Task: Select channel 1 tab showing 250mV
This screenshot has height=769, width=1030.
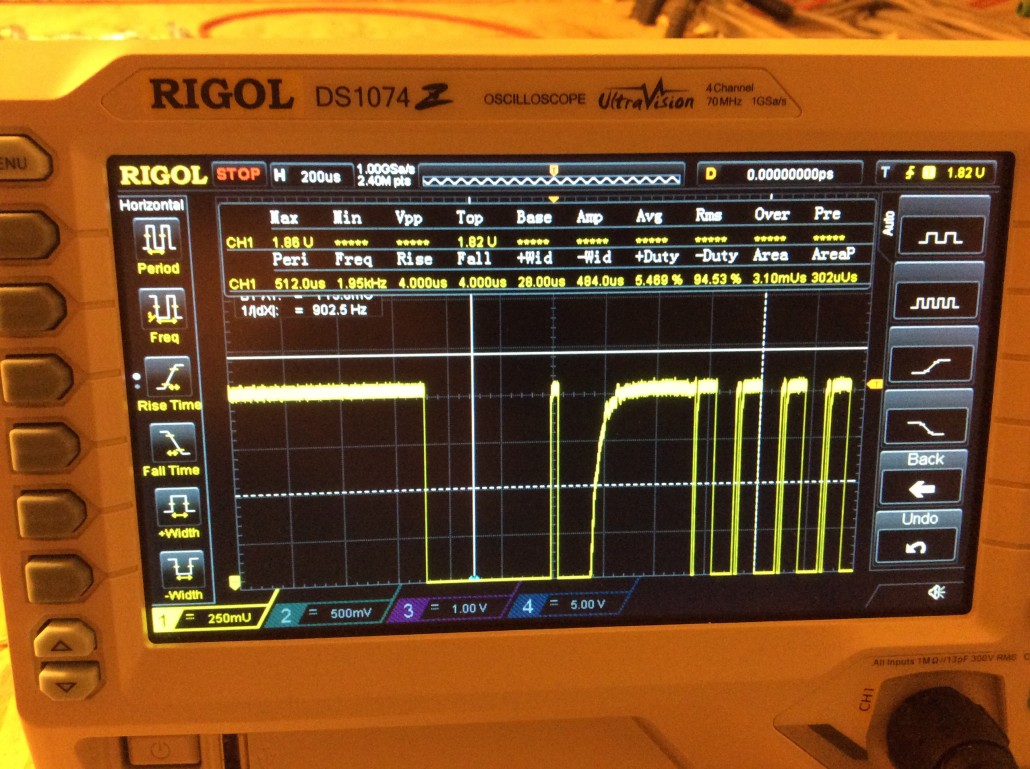Action: pos(213,617)
